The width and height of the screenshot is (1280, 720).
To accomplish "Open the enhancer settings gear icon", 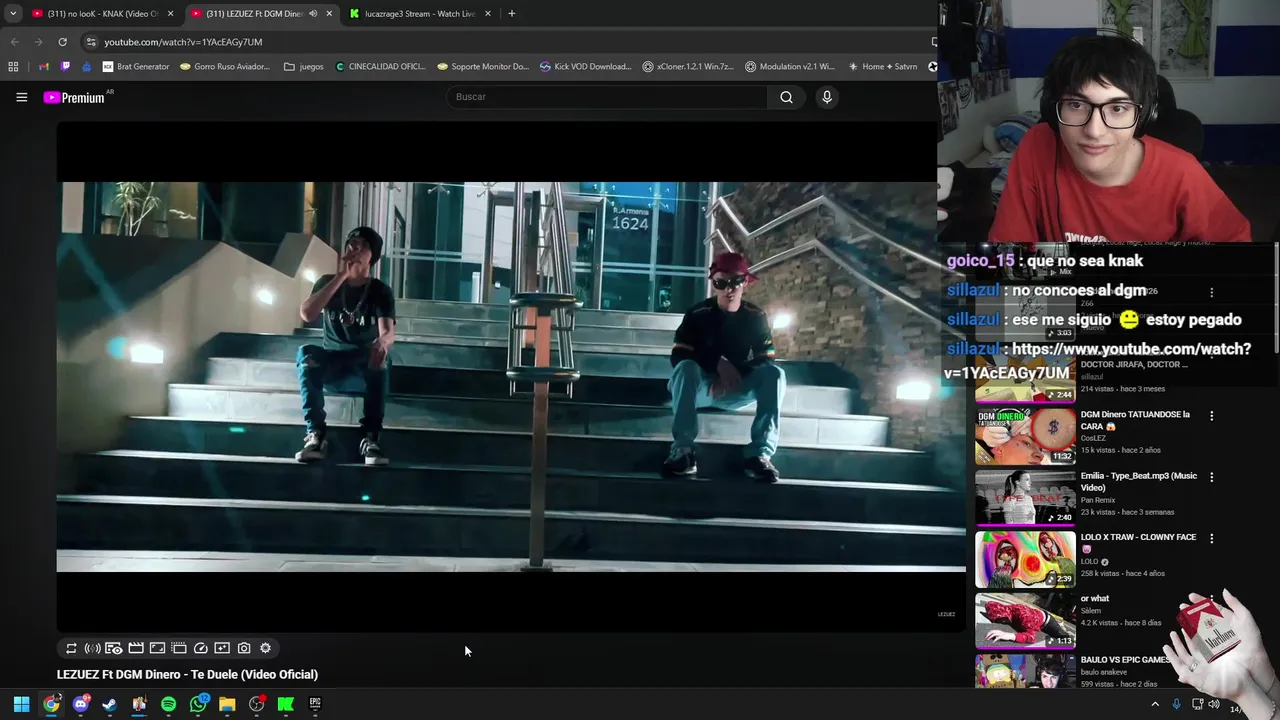I will 265,648.
